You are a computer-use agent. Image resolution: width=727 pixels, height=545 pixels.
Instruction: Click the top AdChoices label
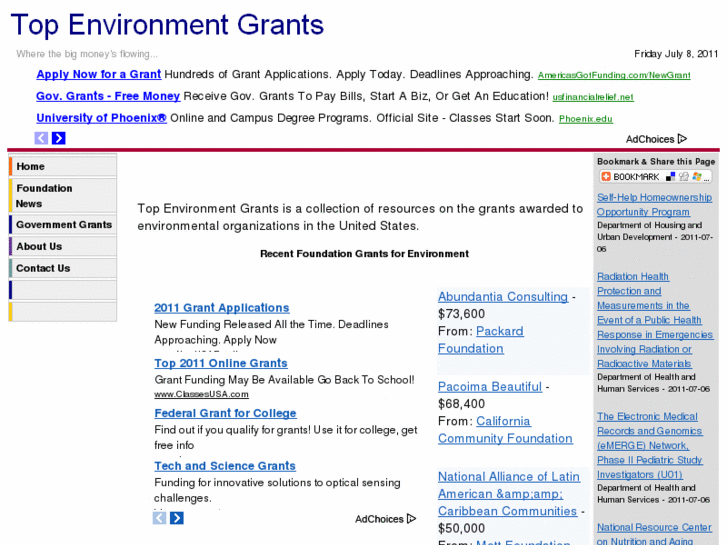650,139
